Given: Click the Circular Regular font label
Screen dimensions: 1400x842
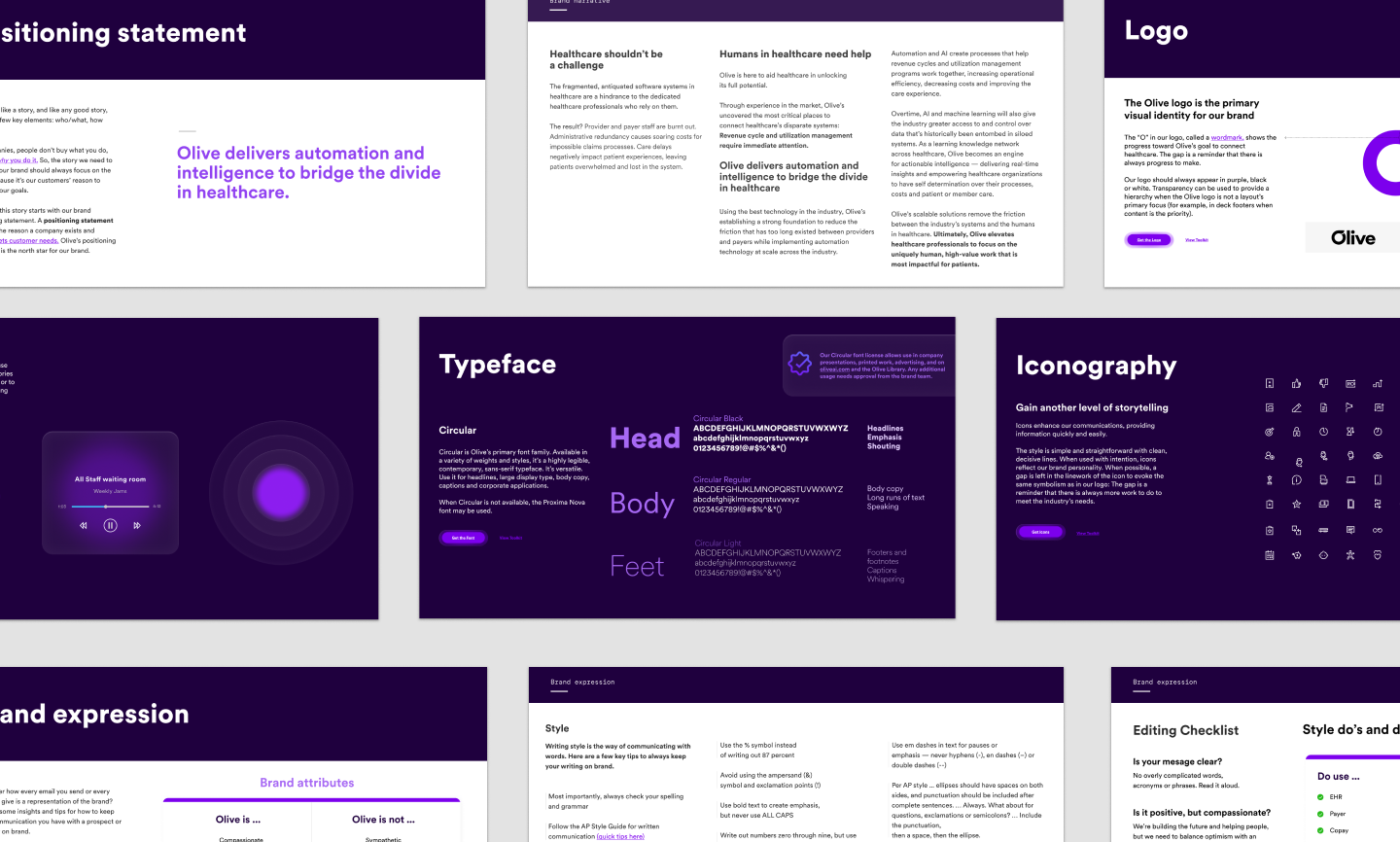Looking at the screenshot, I should (x=721, y=479).
